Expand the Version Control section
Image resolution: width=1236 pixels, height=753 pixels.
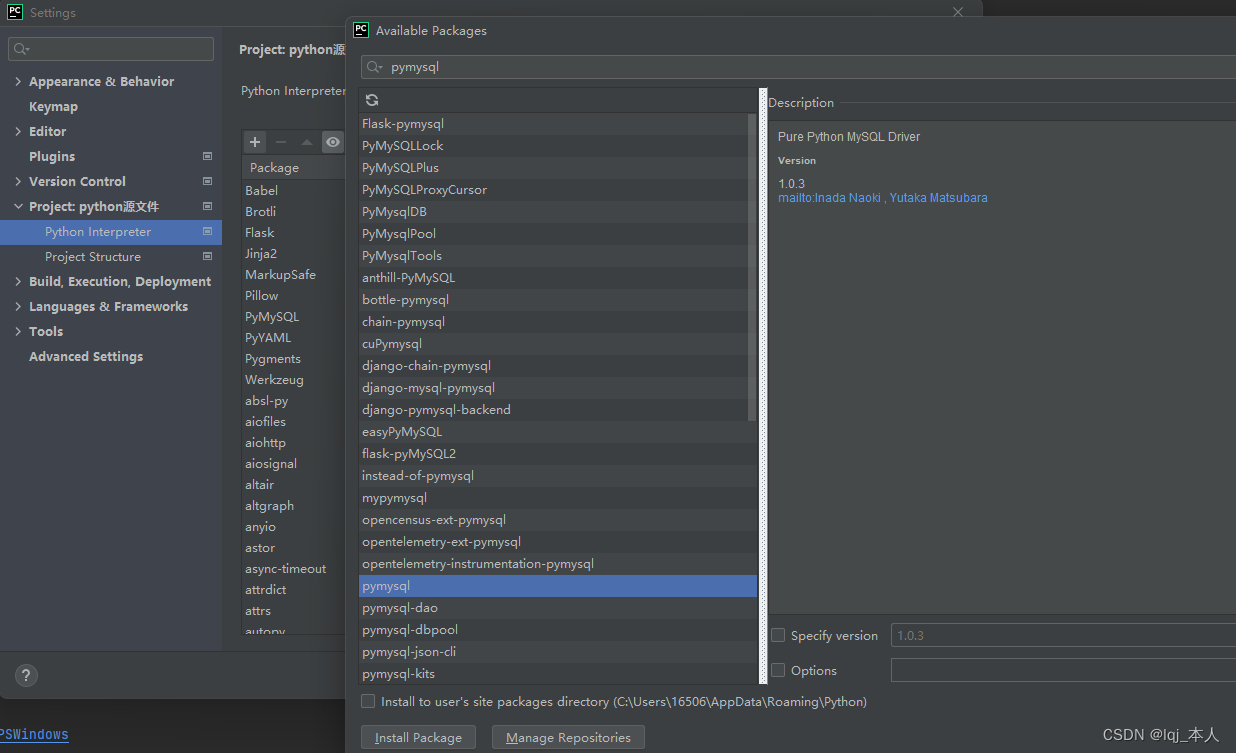(18, 181)
